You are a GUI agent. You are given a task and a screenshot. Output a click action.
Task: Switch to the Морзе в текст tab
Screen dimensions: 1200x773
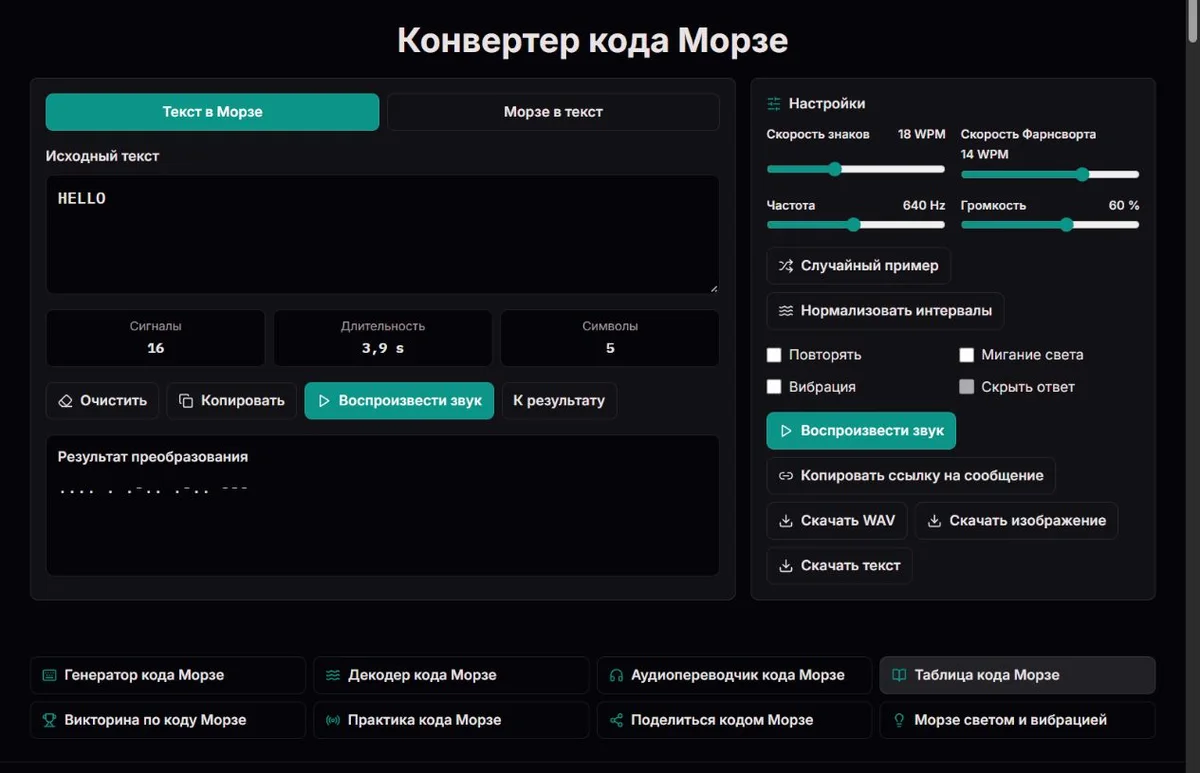[x=553, y=112]
